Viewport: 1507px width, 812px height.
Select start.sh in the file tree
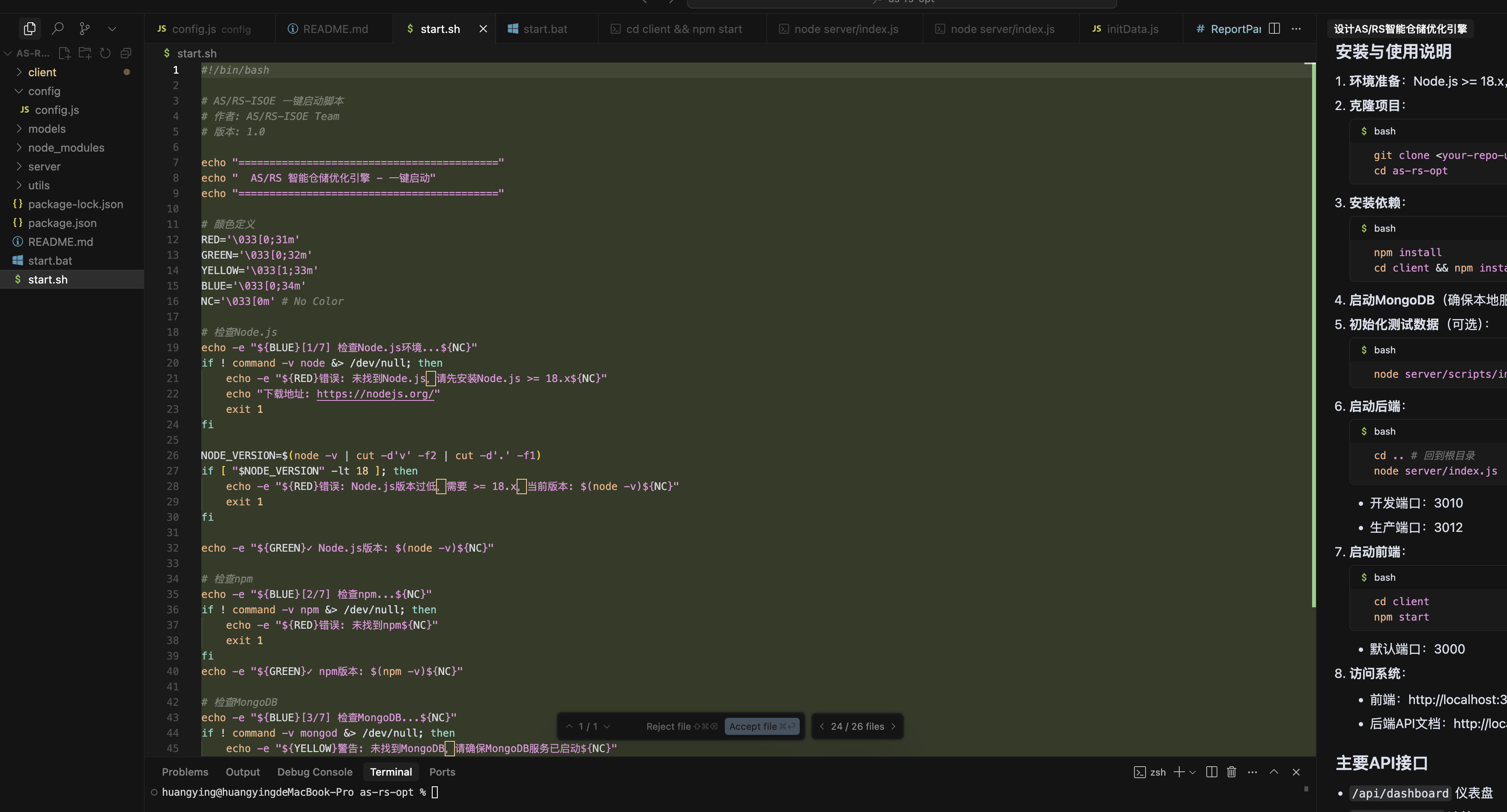72,279
